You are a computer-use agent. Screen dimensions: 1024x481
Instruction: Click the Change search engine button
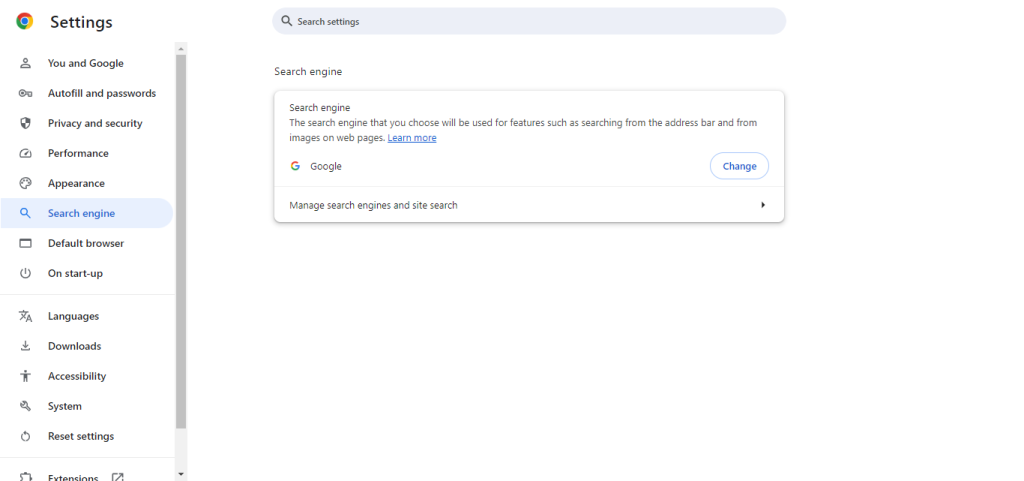[739, 166]
